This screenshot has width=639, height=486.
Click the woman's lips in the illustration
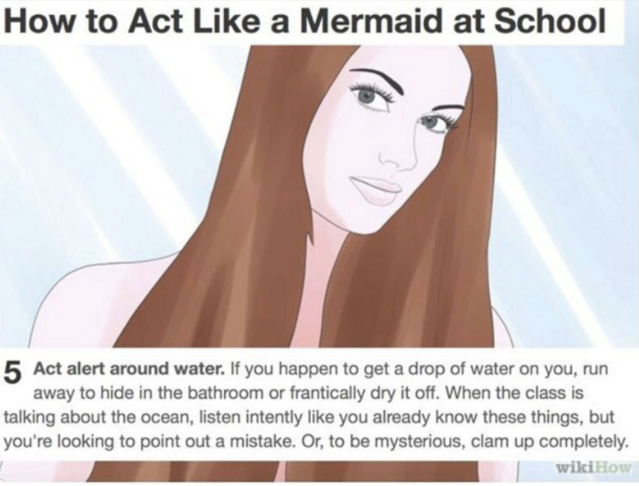(x=376, y=188)
